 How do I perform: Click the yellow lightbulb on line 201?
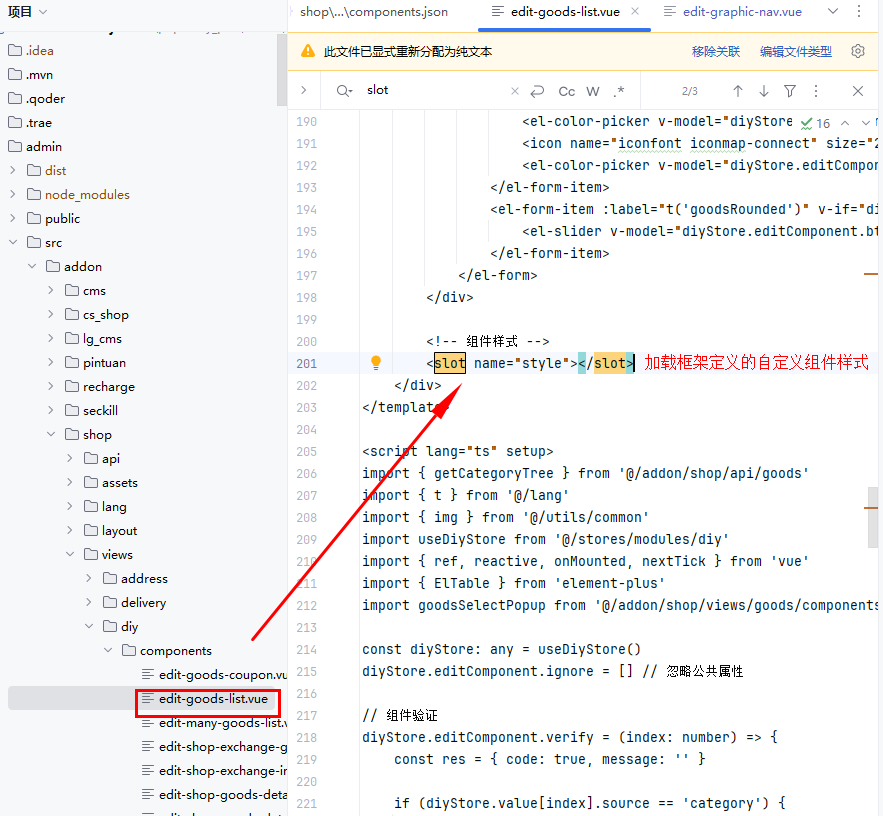(x=376, y=363)
